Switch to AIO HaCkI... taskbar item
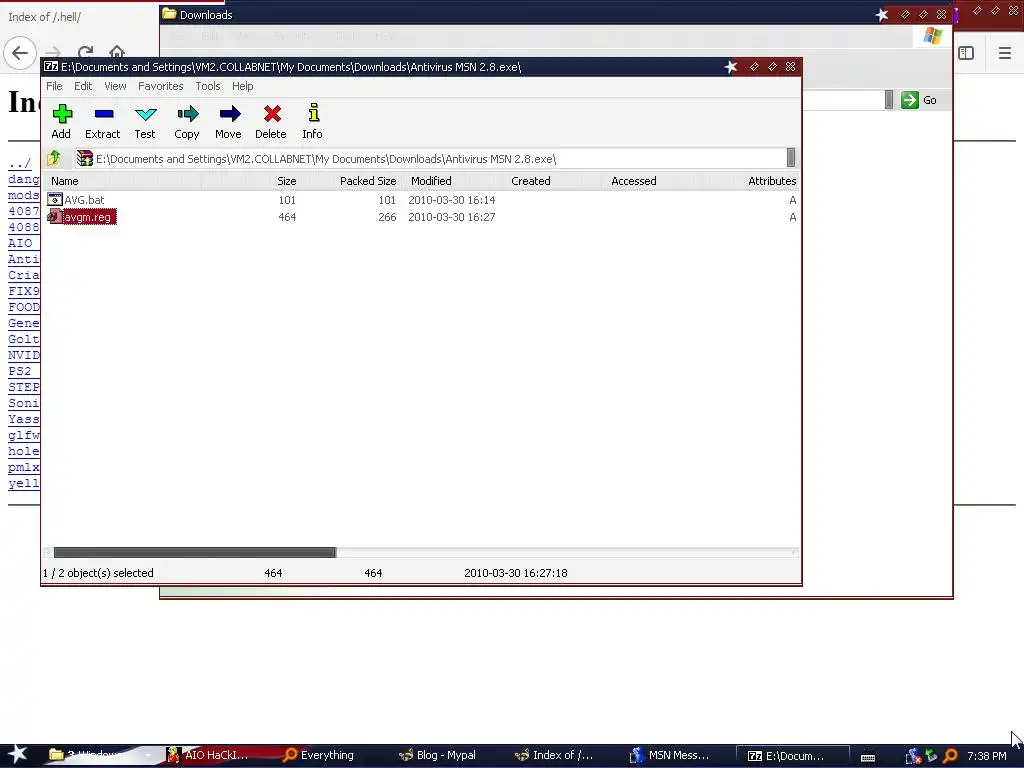This screenshot has height=768, width=1024. tap(207, 755)
